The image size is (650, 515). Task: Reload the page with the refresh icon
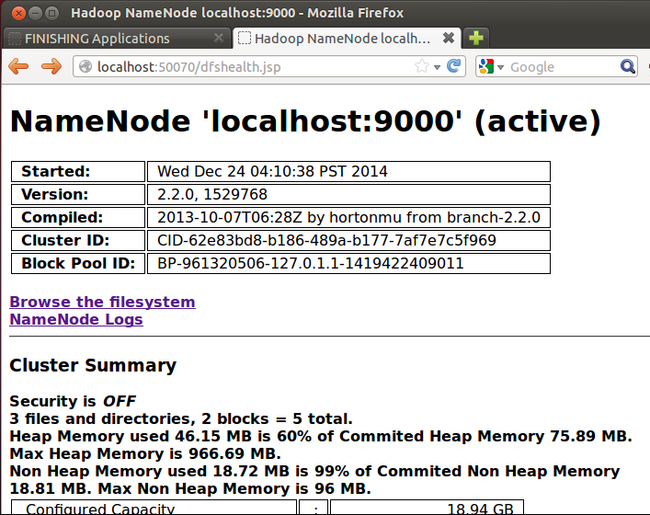pos(454,66)
